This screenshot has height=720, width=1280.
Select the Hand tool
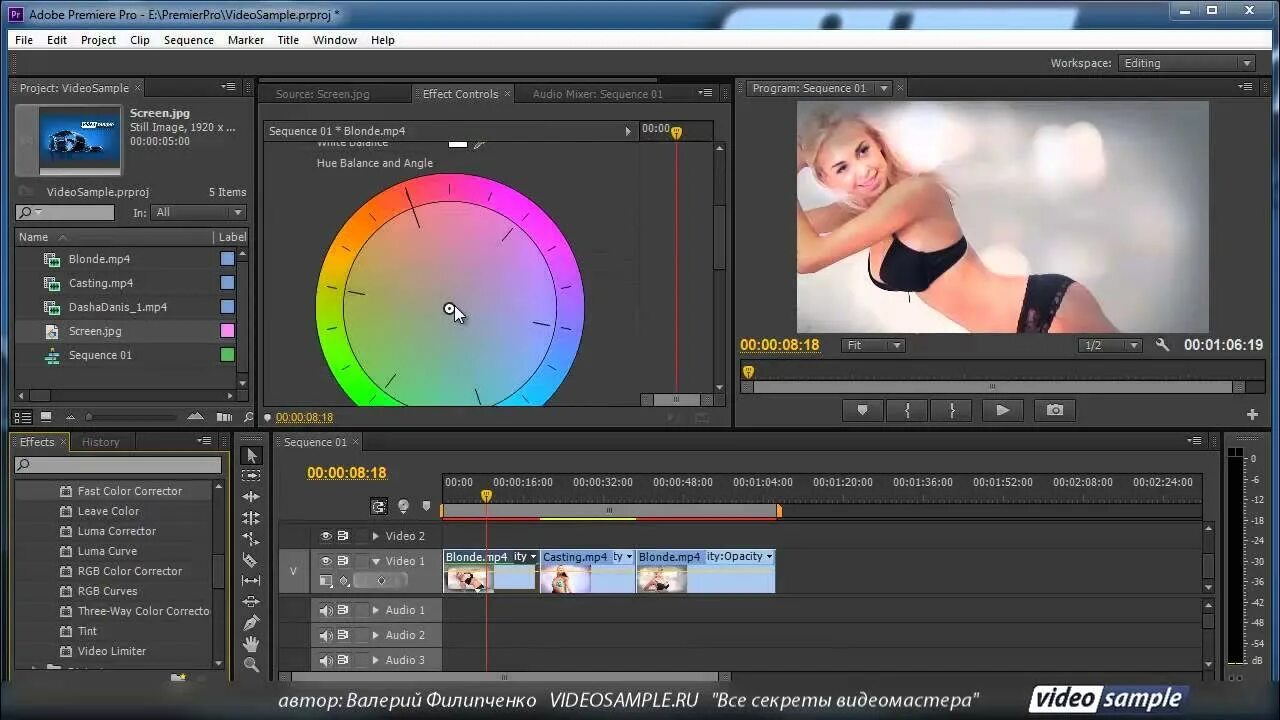pyautogui.click(x=251, y=644)
